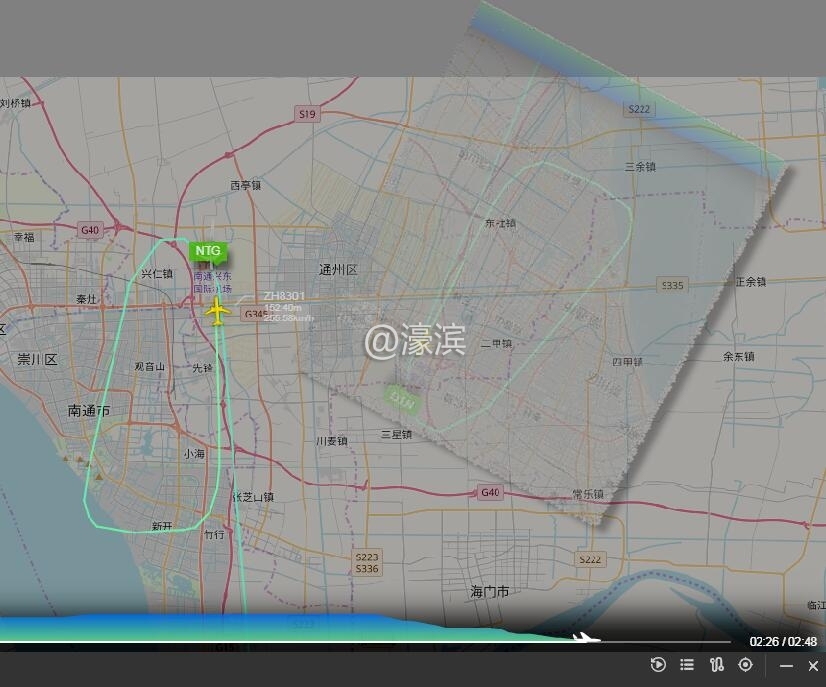The width and height of the screenshot is (826, 687).
Task: Select the yellow ZH8301 aircraft icon
Action: (217, 311)
